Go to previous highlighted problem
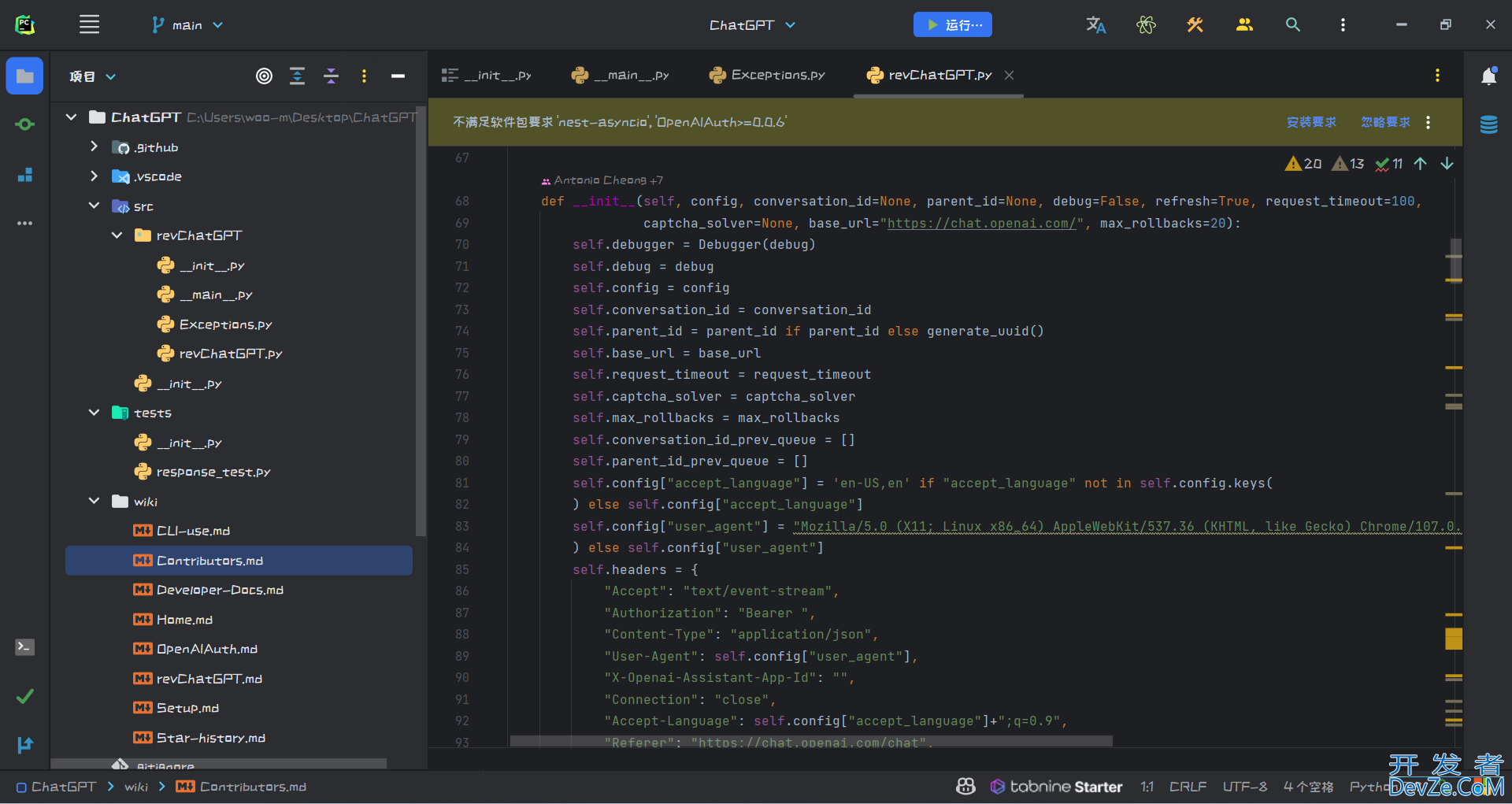Image resolution: width=1512 pixels, height=804 pixels. (1420, 164)
